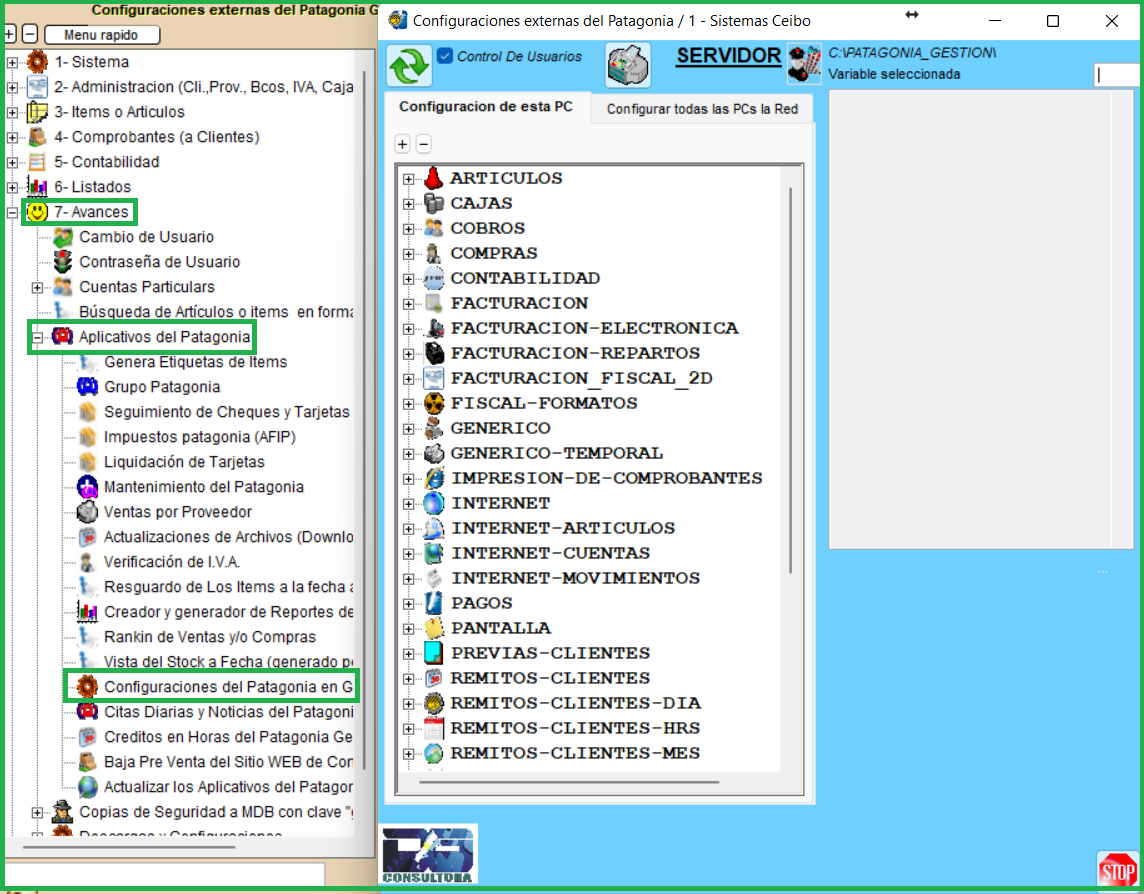Click the Copias de Seguridad spy icon
This screenshot has height=894, width=1144.
coord(63,812)
